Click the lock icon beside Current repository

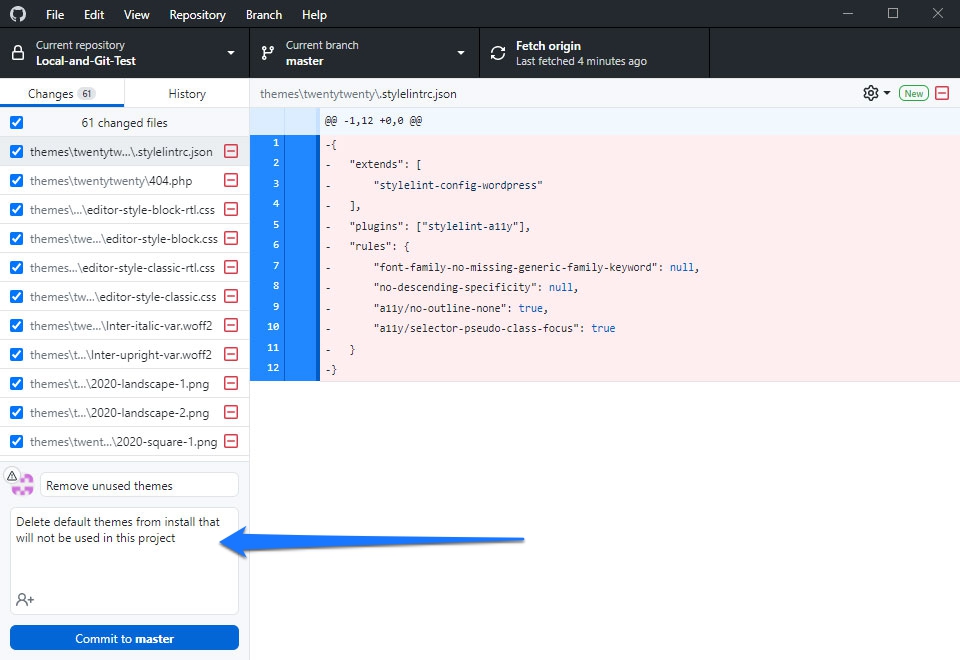click(x=18, y=53)
